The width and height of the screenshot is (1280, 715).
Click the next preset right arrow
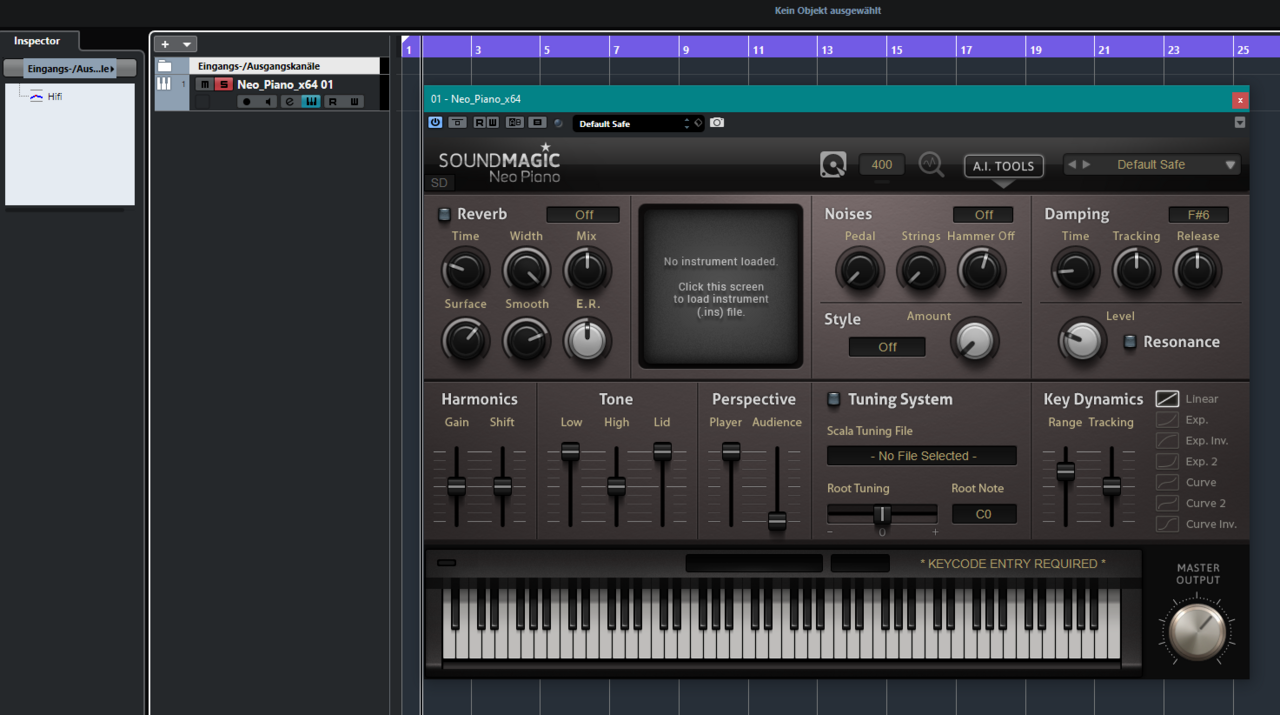1087,165
